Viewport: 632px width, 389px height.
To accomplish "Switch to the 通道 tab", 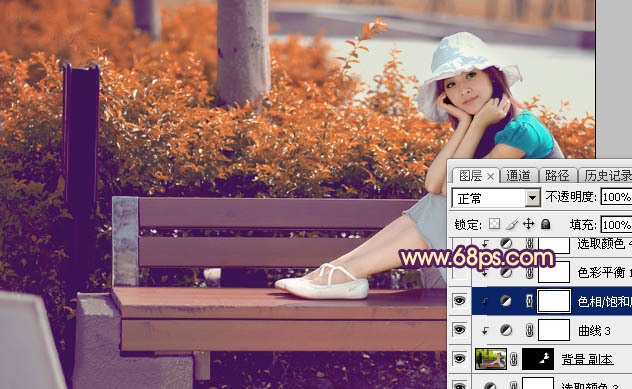I will [518, 176].
